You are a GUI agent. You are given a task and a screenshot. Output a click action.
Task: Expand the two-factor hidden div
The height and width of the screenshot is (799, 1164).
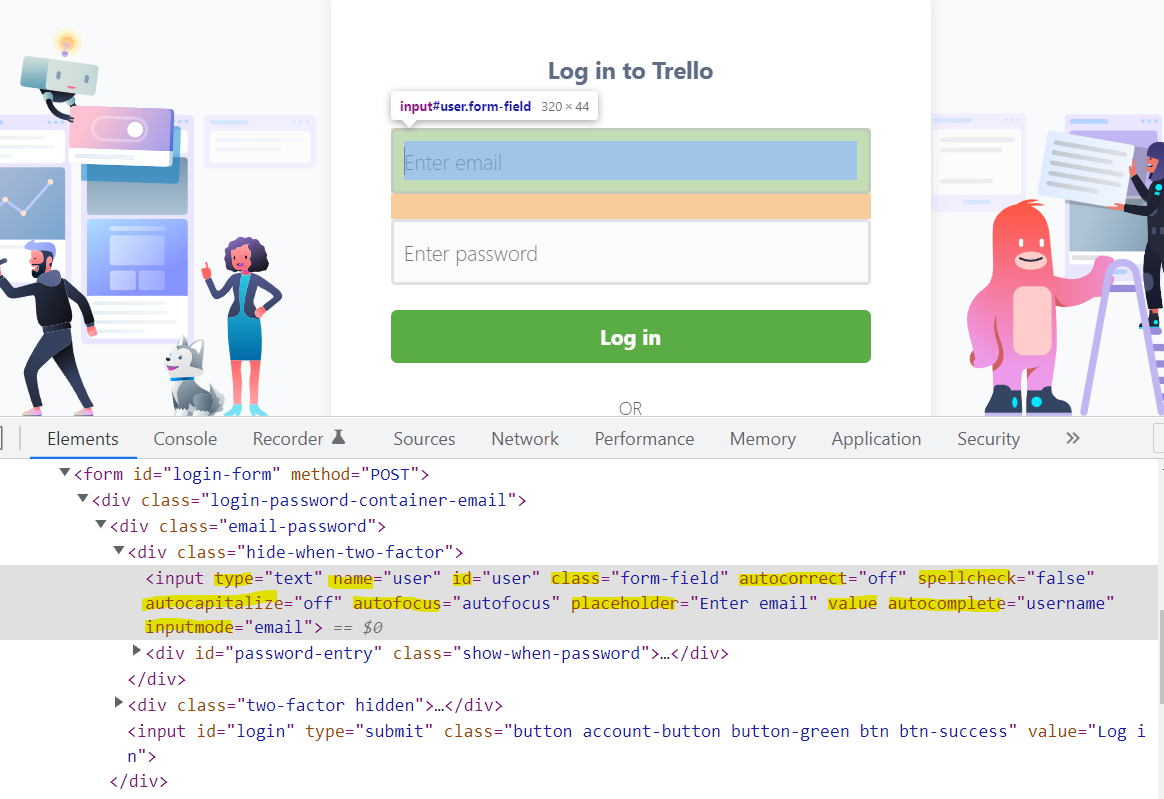click(119, 704)
